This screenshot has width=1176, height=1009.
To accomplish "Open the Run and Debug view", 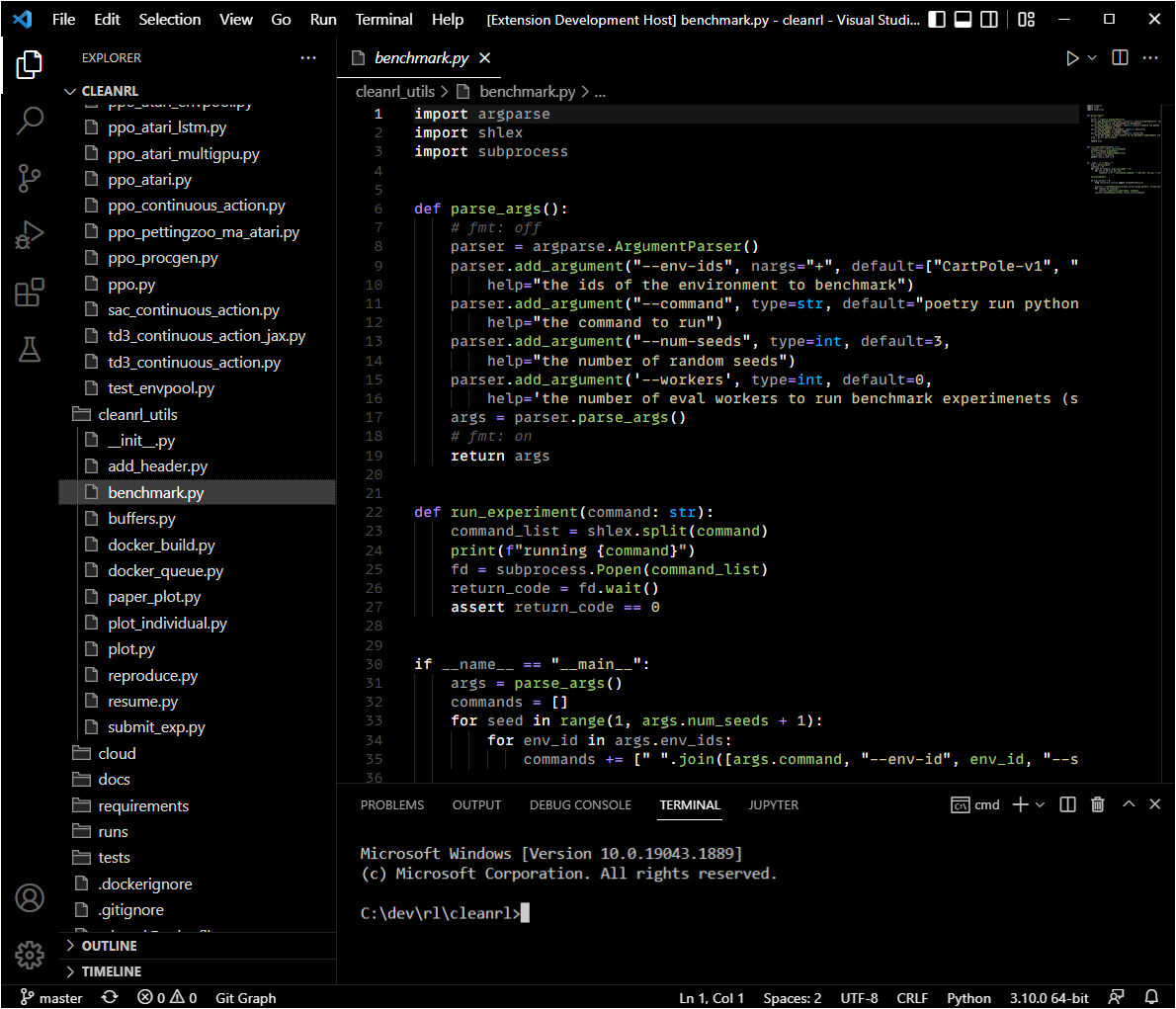I will click(x=30, y=235).
